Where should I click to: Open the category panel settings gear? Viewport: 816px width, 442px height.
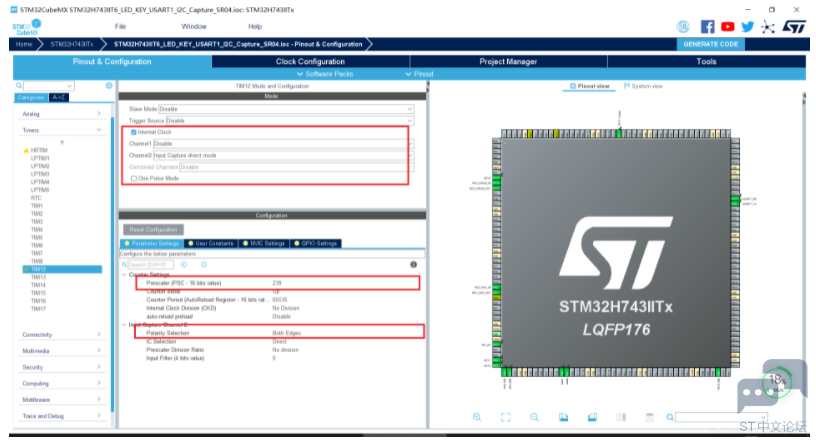109,85
